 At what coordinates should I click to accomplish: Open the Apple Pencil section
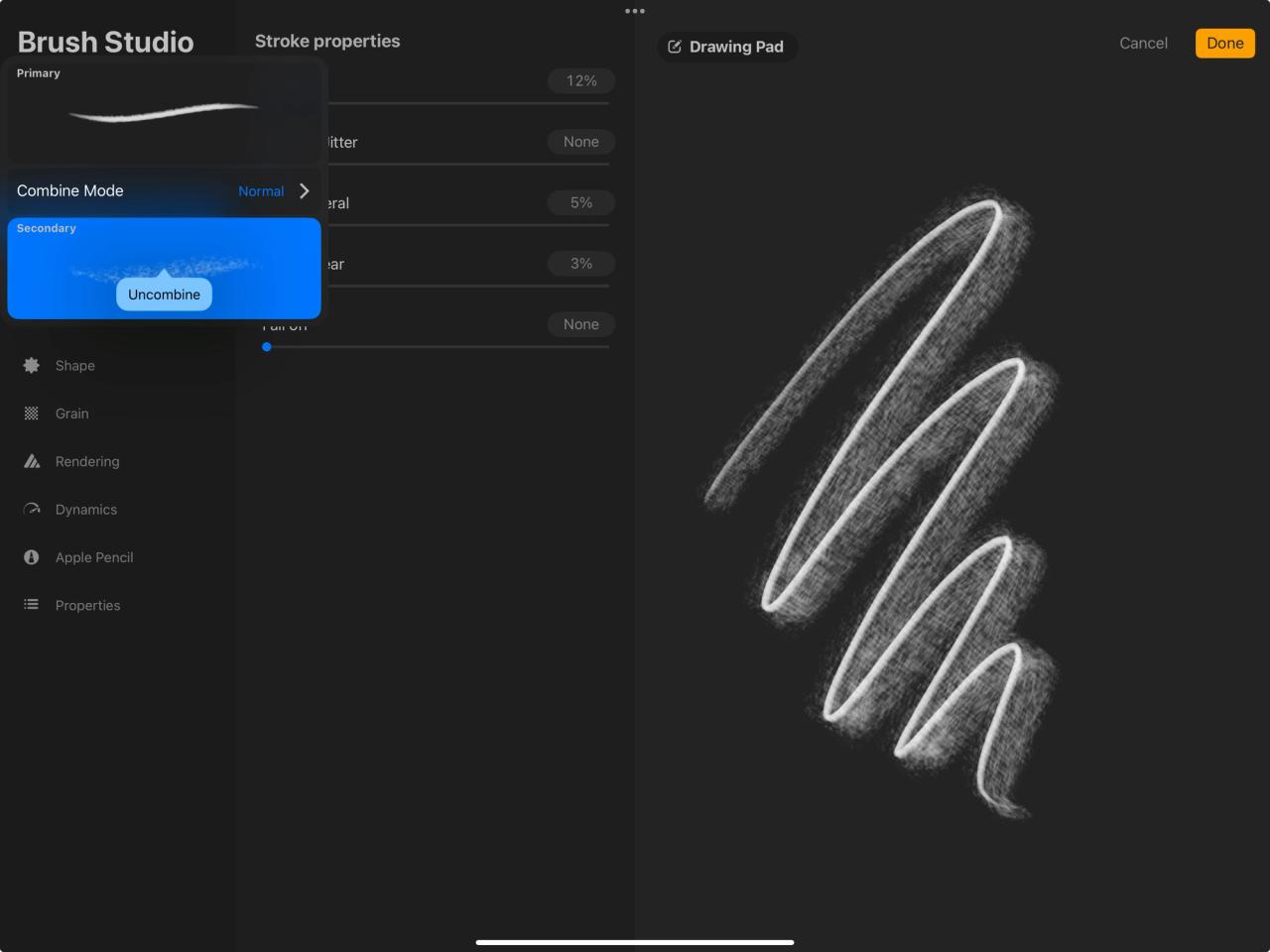[94, 557]
